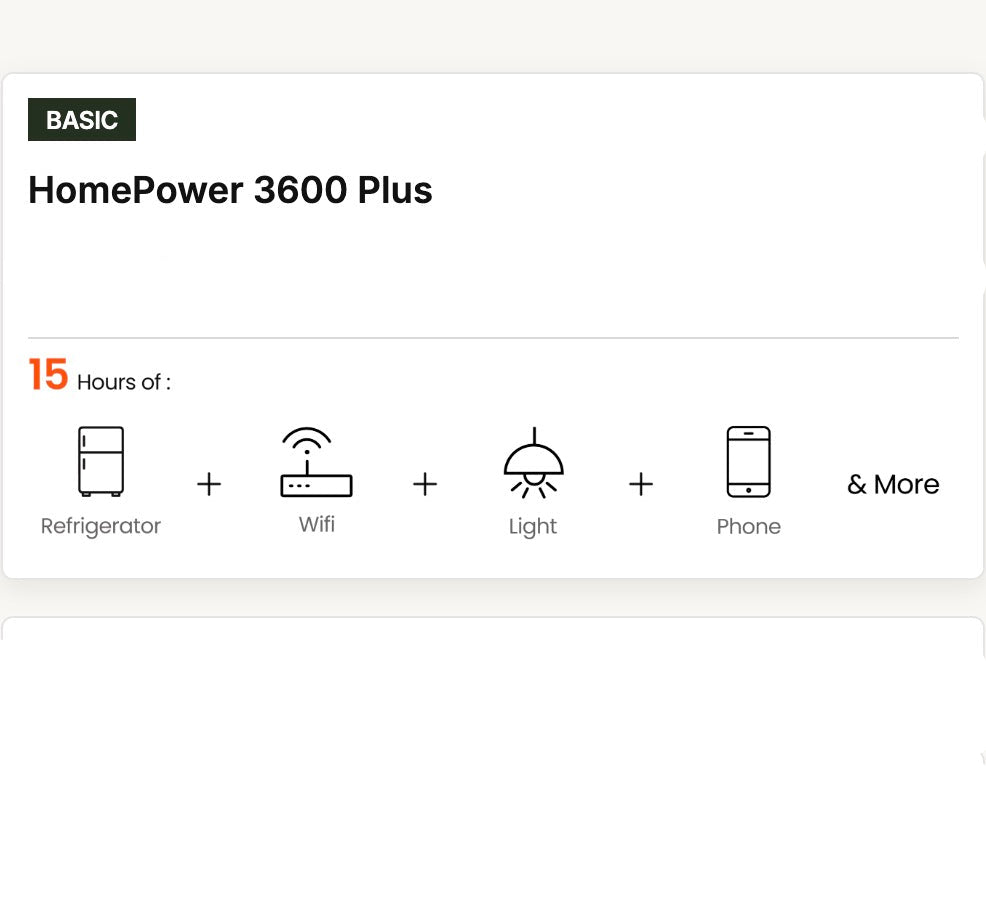
Task: Click the Wifi text label
Action: tap(316, 524)
